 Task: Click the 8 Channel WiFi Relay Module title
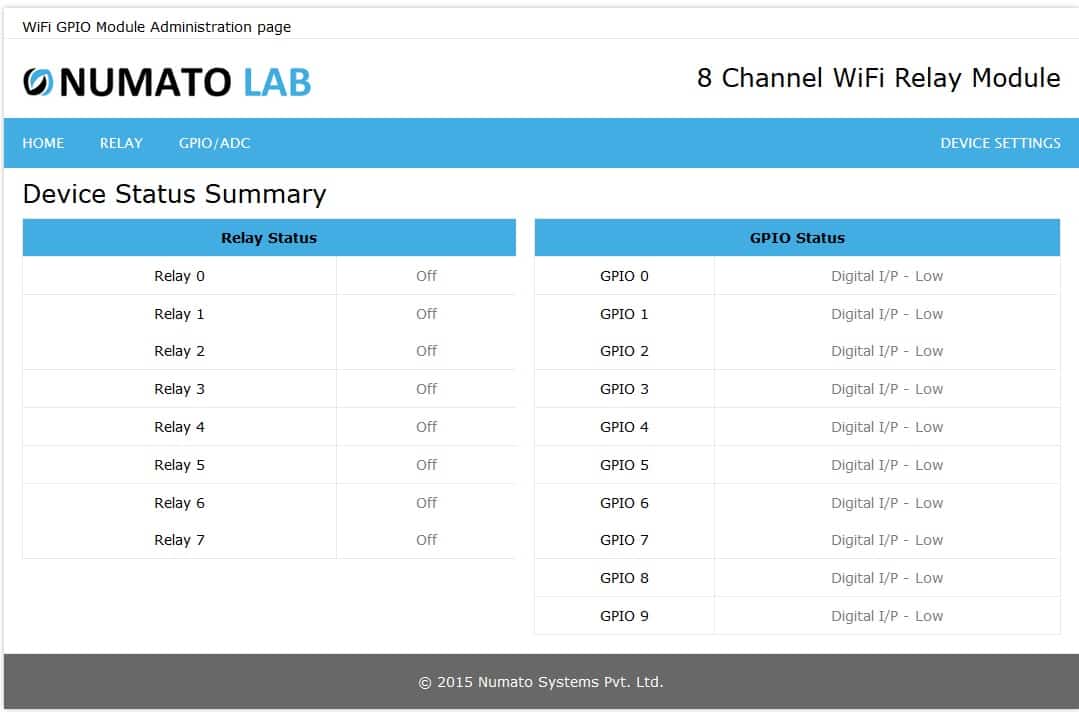coord(878,78)
